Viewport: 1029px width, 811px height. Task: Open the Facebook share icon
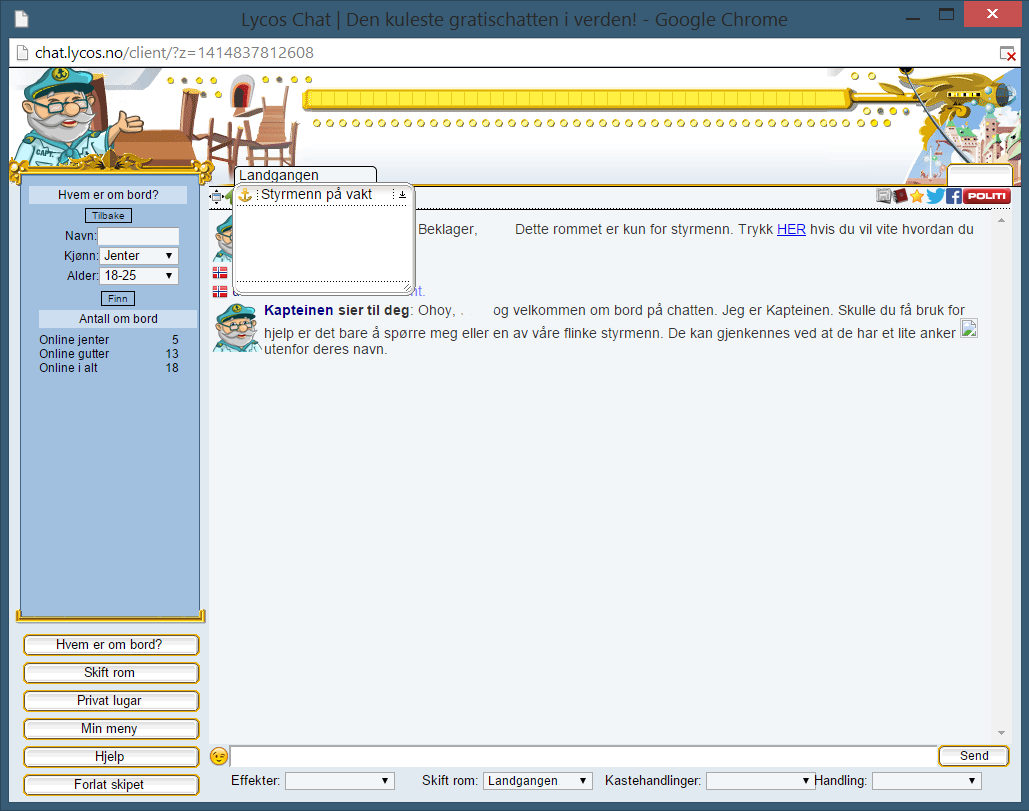[x=954, y=196]
